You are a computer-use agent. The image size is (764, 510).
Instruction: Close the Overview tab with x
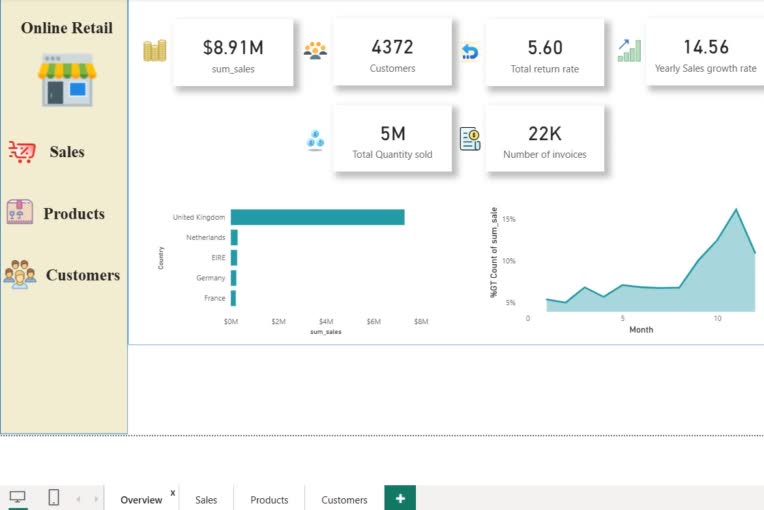172,493
